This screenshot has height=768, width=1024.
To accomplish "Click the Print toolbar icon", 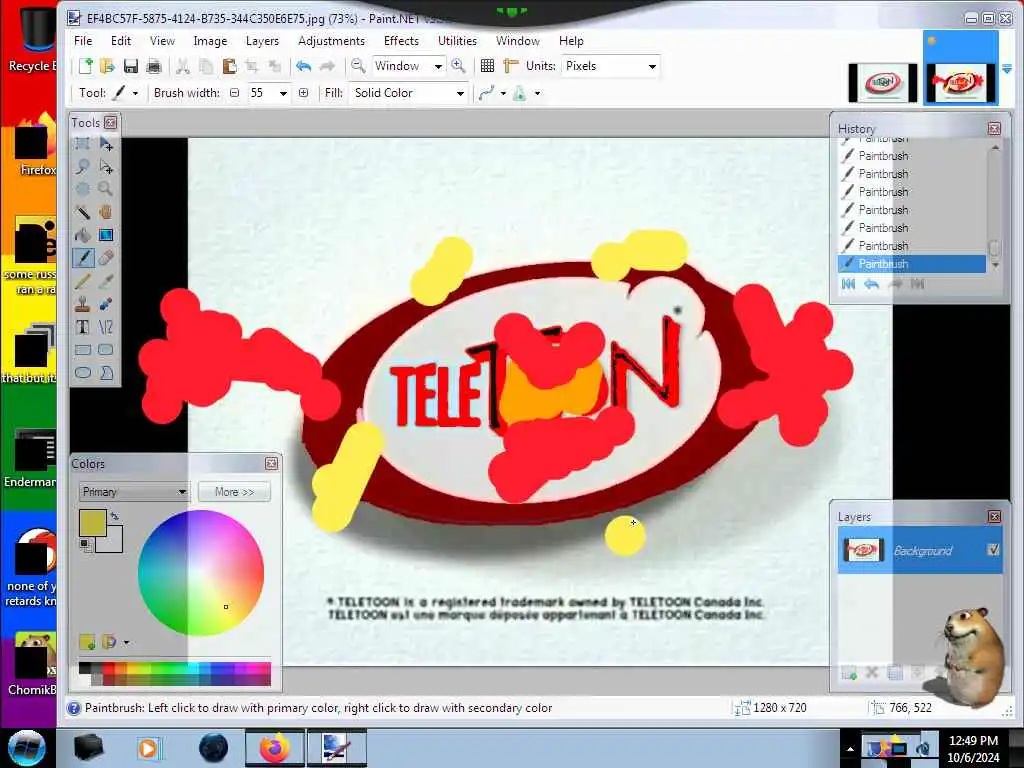I will [x=153, y=66].
